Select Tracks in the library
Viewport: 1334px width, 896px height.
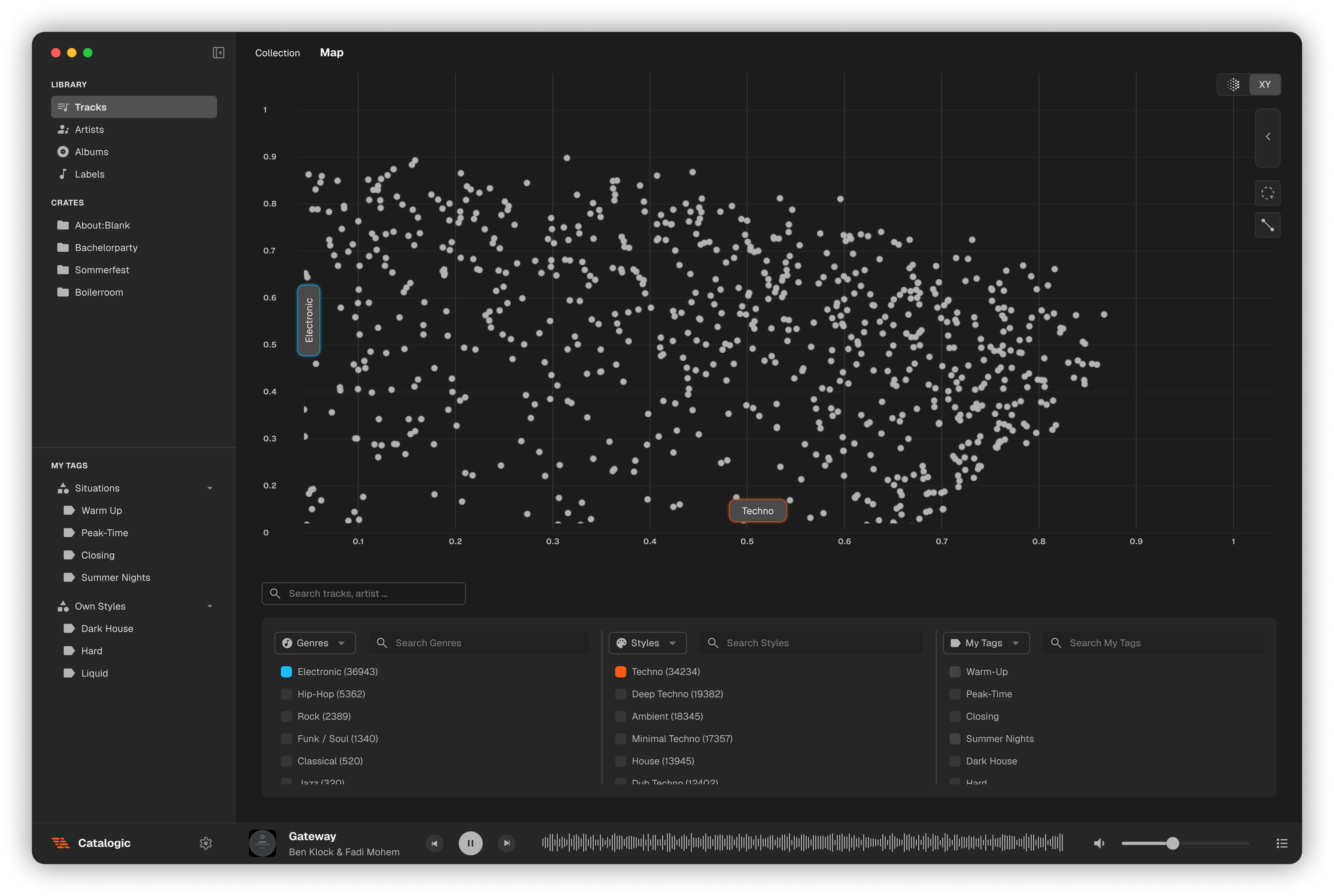[x=134, y=107]
